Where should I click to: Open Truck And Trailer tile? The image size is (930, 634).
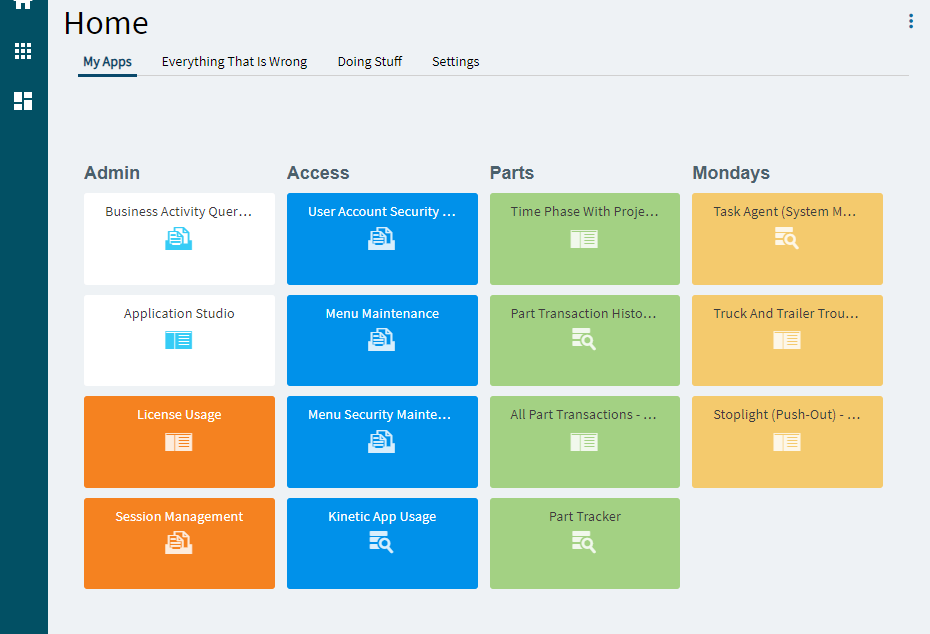(787, 340)
